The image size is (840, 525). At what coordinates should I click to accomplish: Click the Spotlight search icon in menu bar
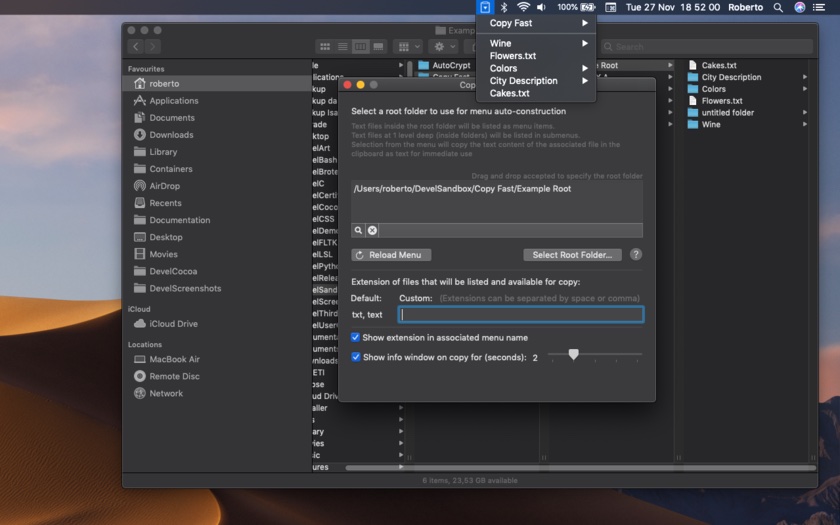pyautogui.click(x=778, y=7)
